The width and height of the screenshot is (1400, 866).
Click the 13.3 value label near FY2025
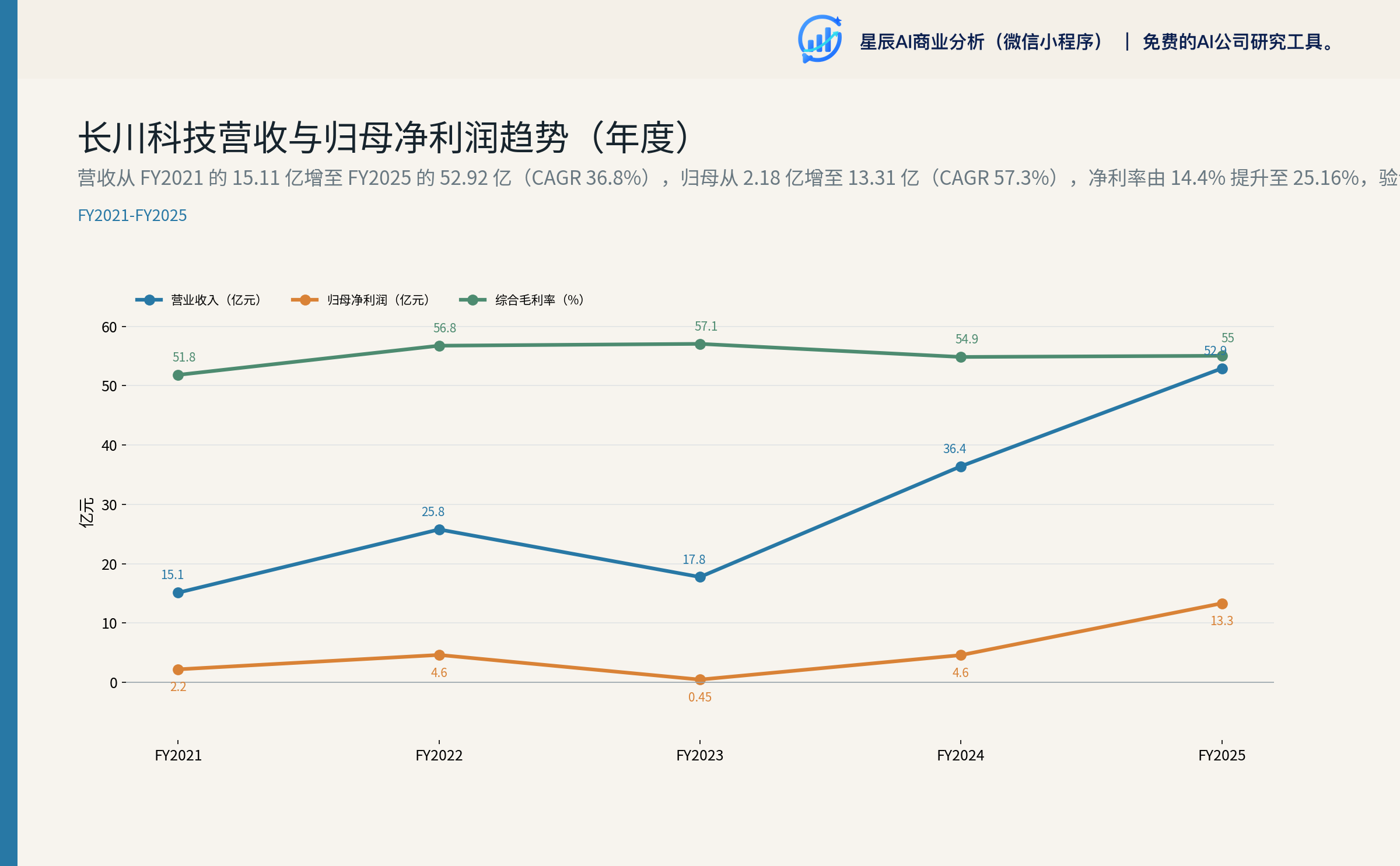1221,620
